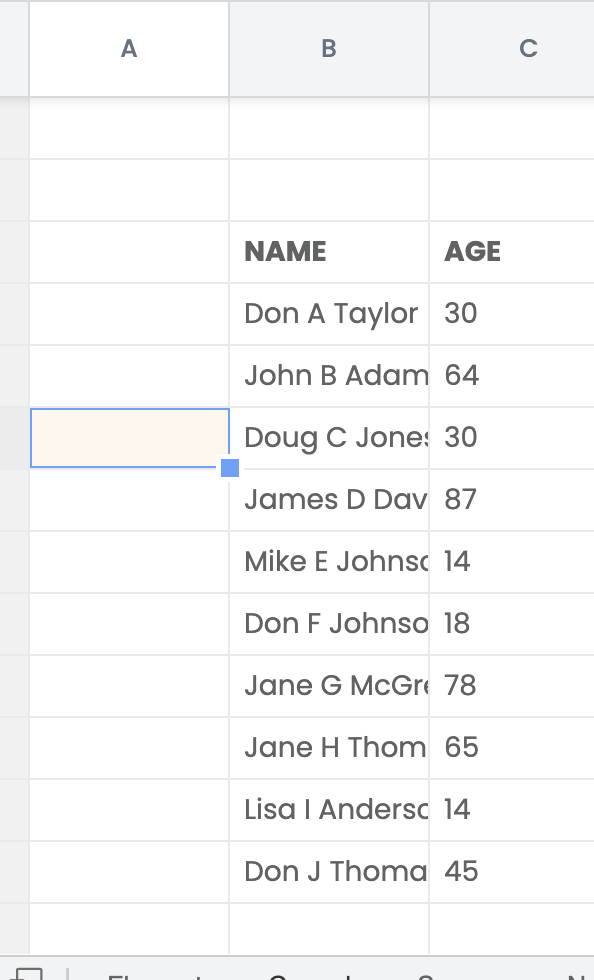Click the add sheet icon at bottom-left

click(x=26, y=973)
